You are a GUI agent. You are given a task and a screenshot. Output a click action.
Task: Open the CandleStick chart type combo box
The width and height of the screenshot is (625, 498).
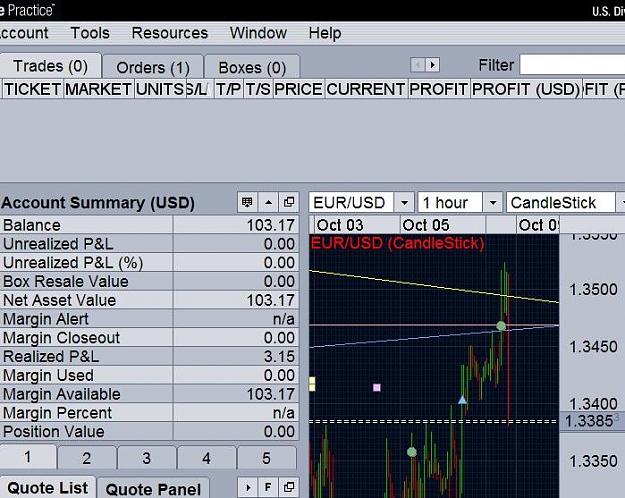(x=565, y=203)
